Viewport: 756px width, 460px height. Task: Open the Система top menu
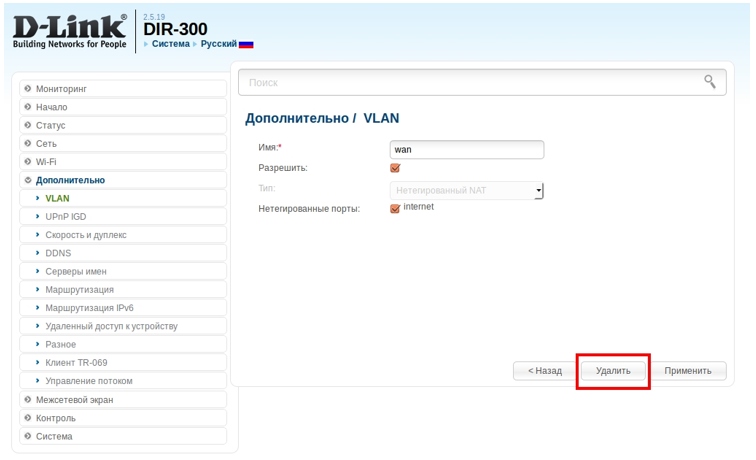click(170, 44)
